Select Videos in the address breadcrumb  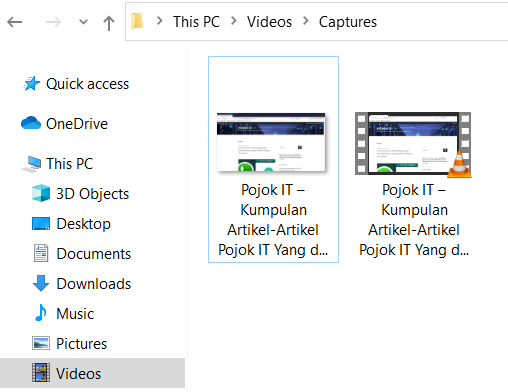pos(269,22)
